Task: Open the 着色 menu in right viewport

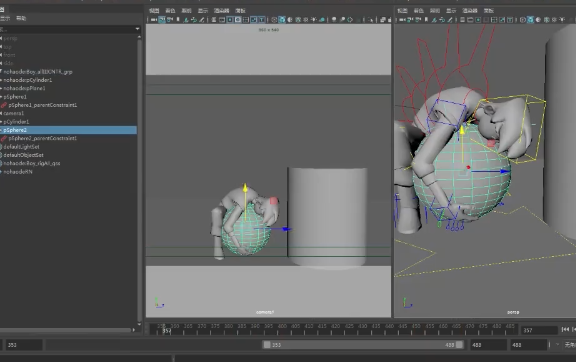Action: click(418, 11)
